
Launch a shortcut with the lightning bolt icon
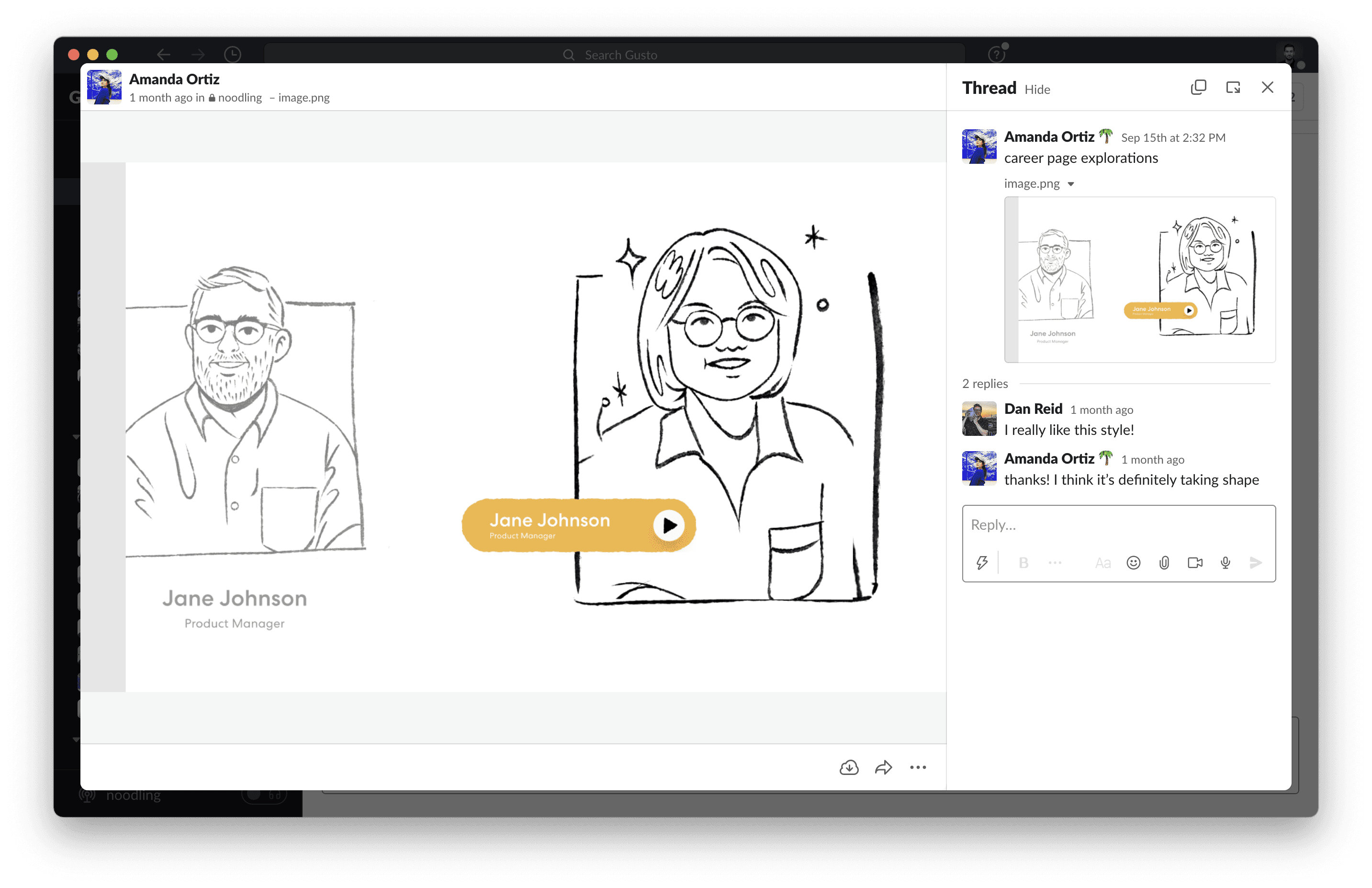tap(983, 563)
